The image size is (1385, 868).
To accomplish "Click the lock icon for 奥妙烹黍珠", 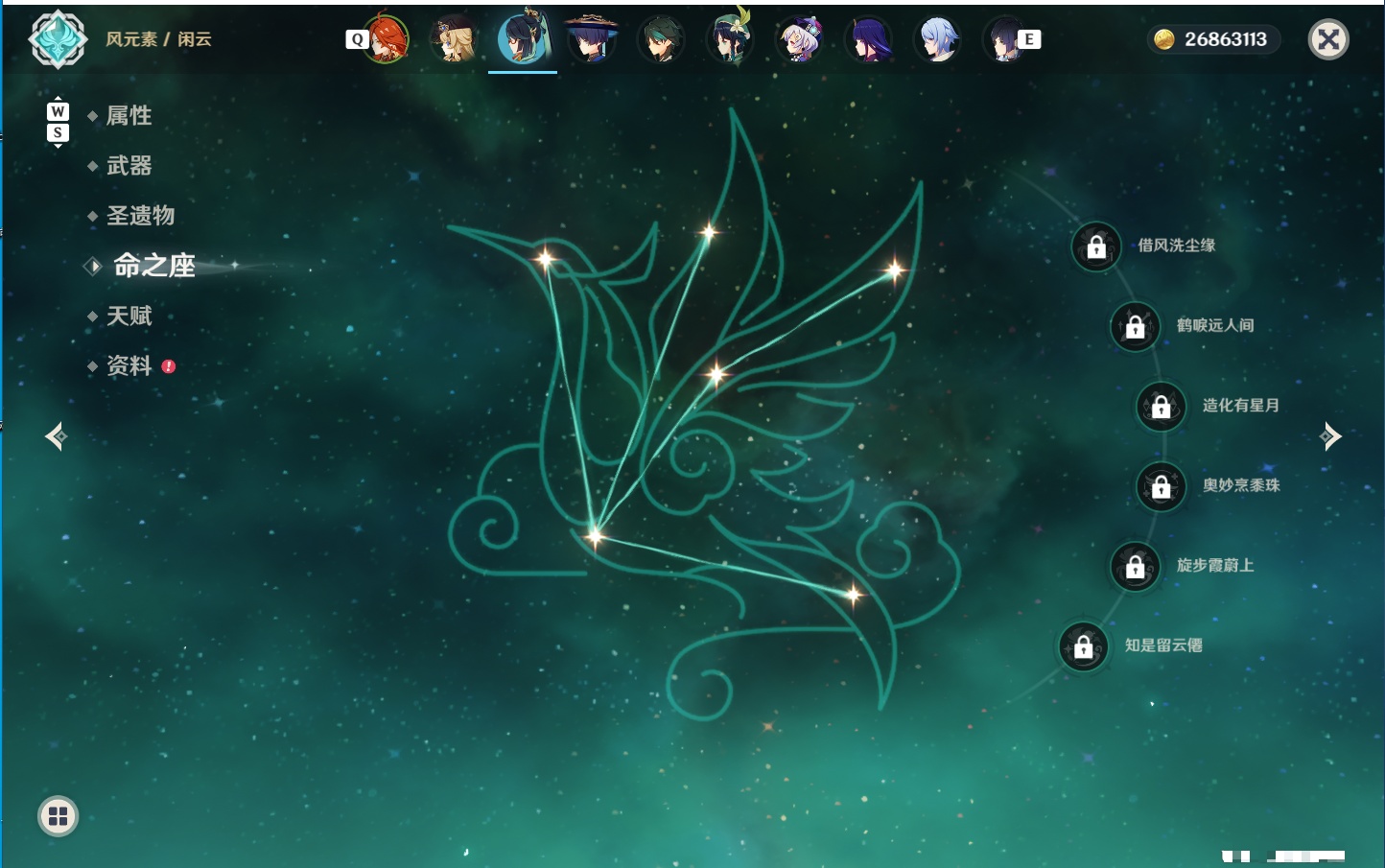I will pos(1161,486).
